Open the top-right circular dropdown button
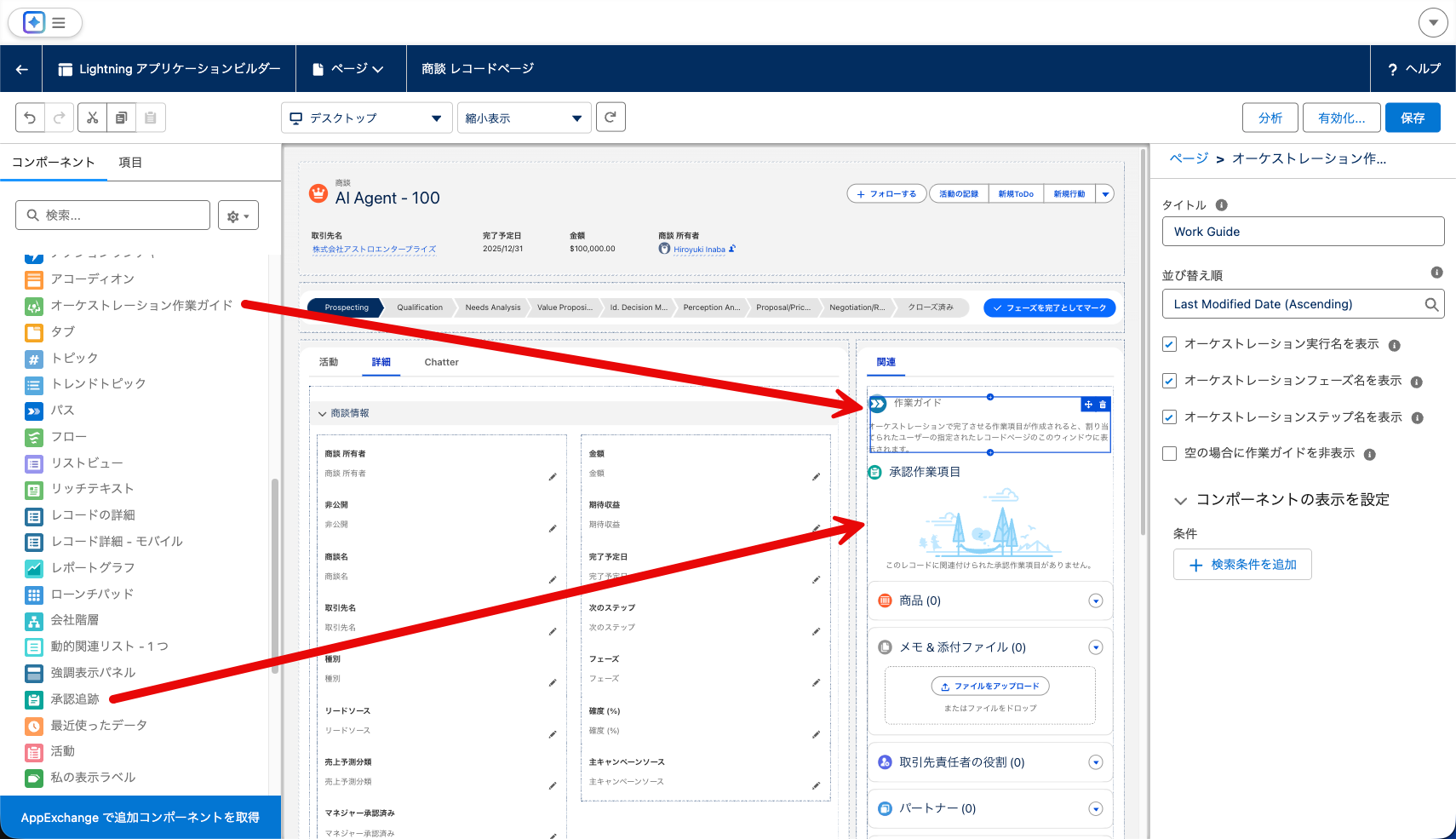The width and height of the screenshot is (1456, 839). [1433, 22]
